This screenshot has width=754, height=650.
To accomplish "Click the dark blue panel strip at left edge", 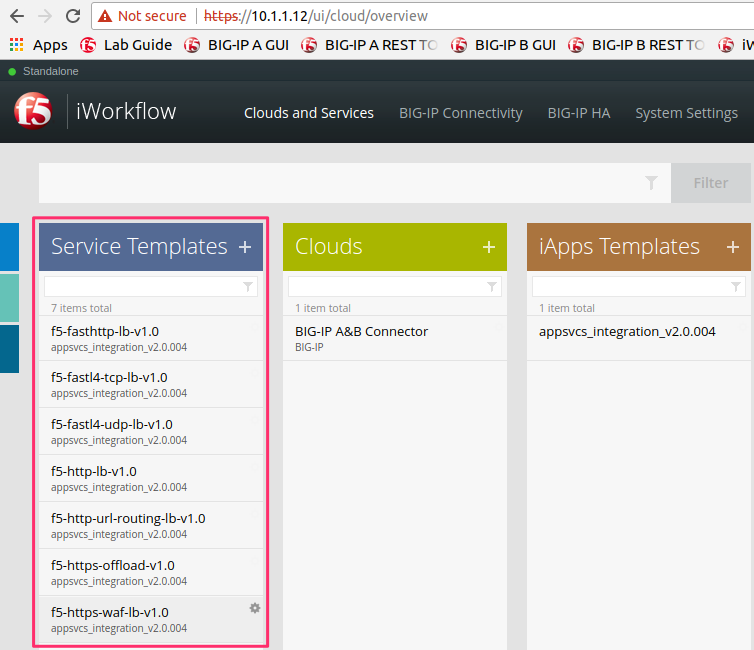I will pos(10,349).
